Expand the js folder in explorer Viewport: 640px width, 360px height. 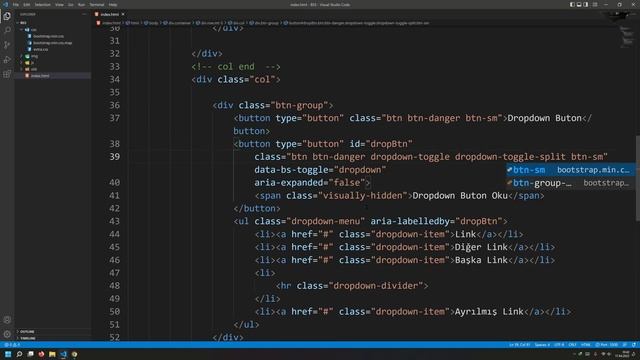click(x=32, y=62)
